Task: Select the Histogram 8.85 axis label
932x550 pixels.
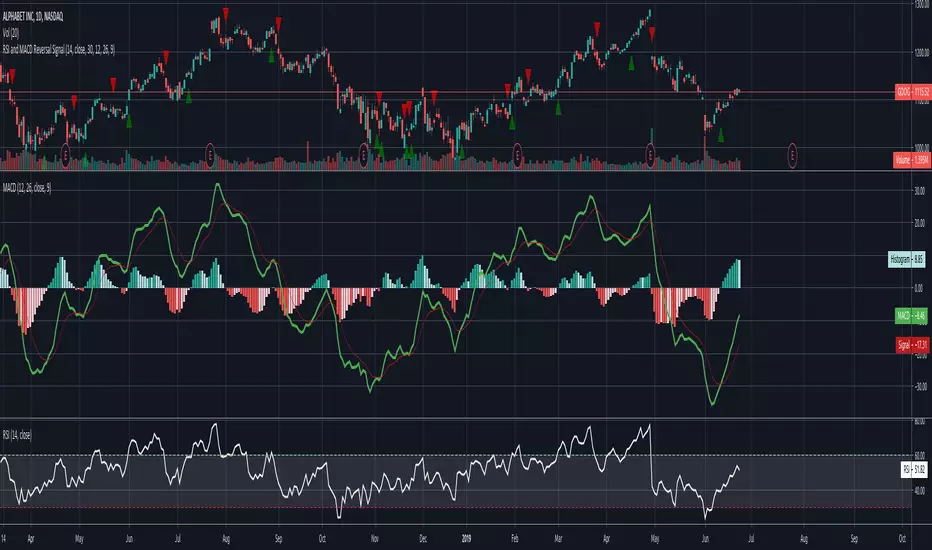Action: (x=907, y=259)
